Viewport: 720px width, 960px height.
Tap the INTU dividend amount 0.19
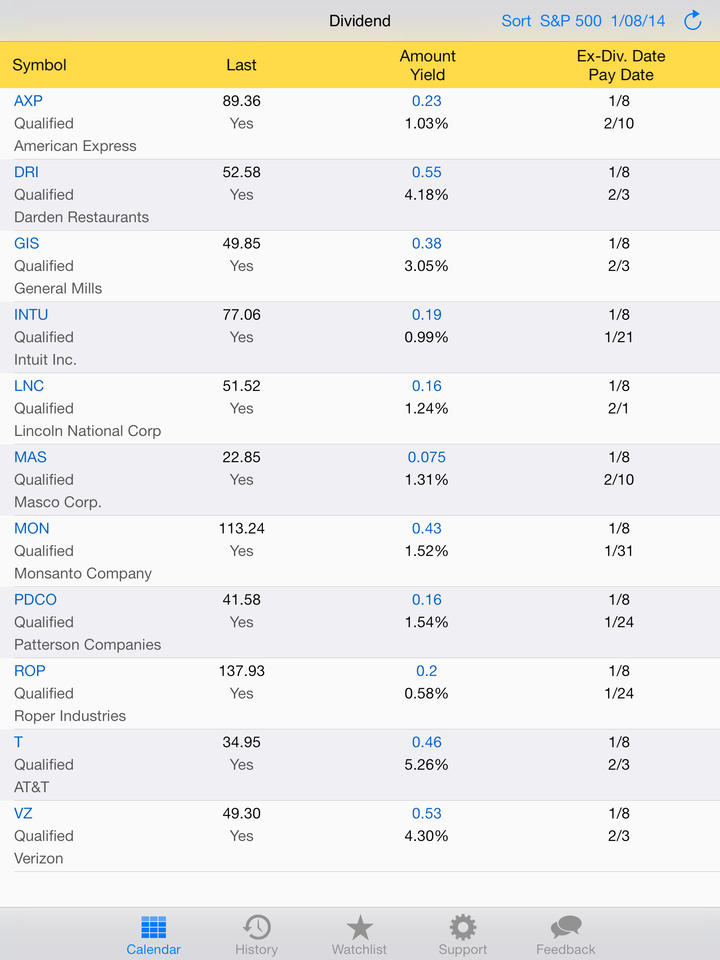427,315
